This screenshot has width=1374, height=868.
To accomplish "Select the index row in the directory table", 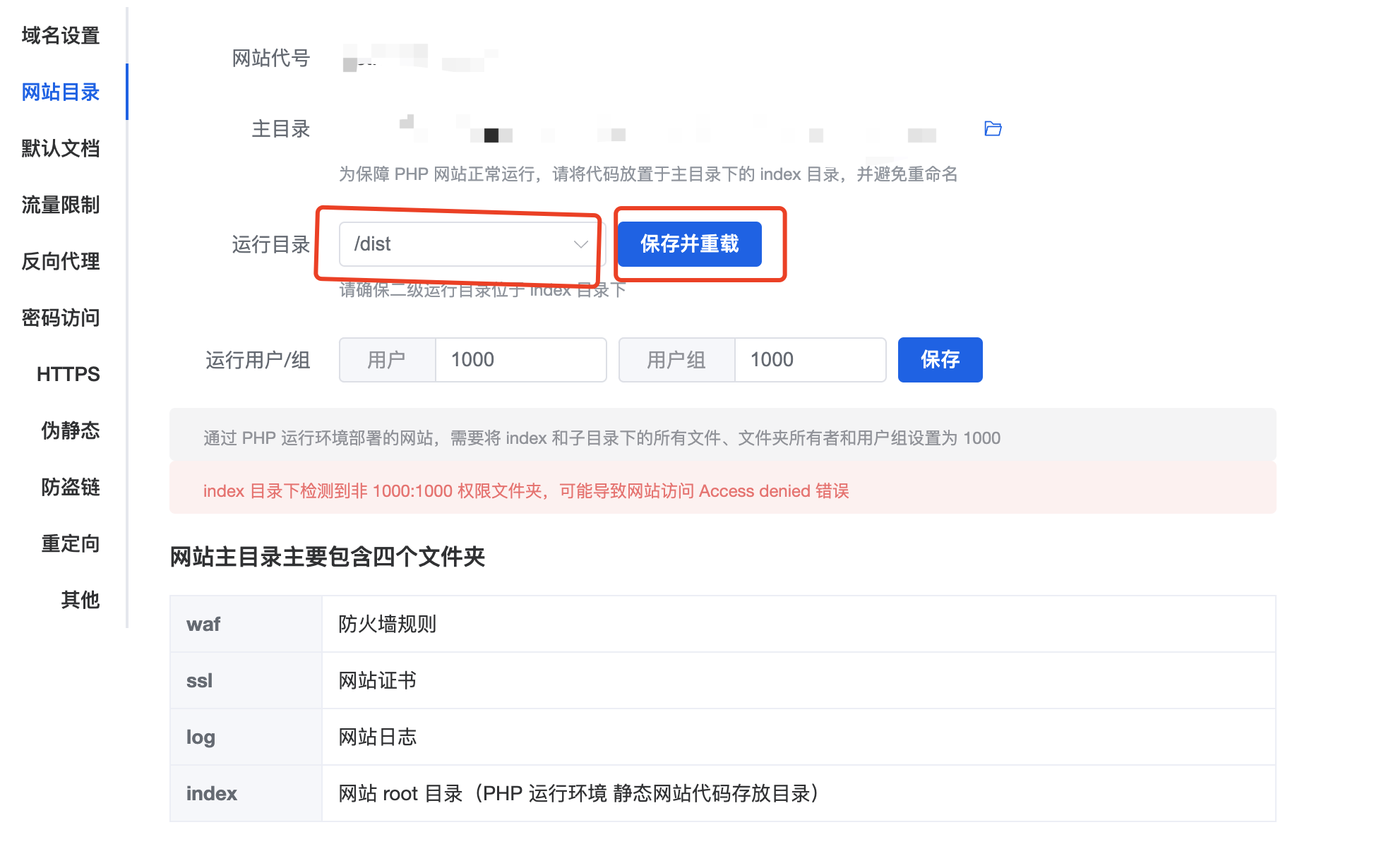I will pyautogui.click(x=210, y=793).
